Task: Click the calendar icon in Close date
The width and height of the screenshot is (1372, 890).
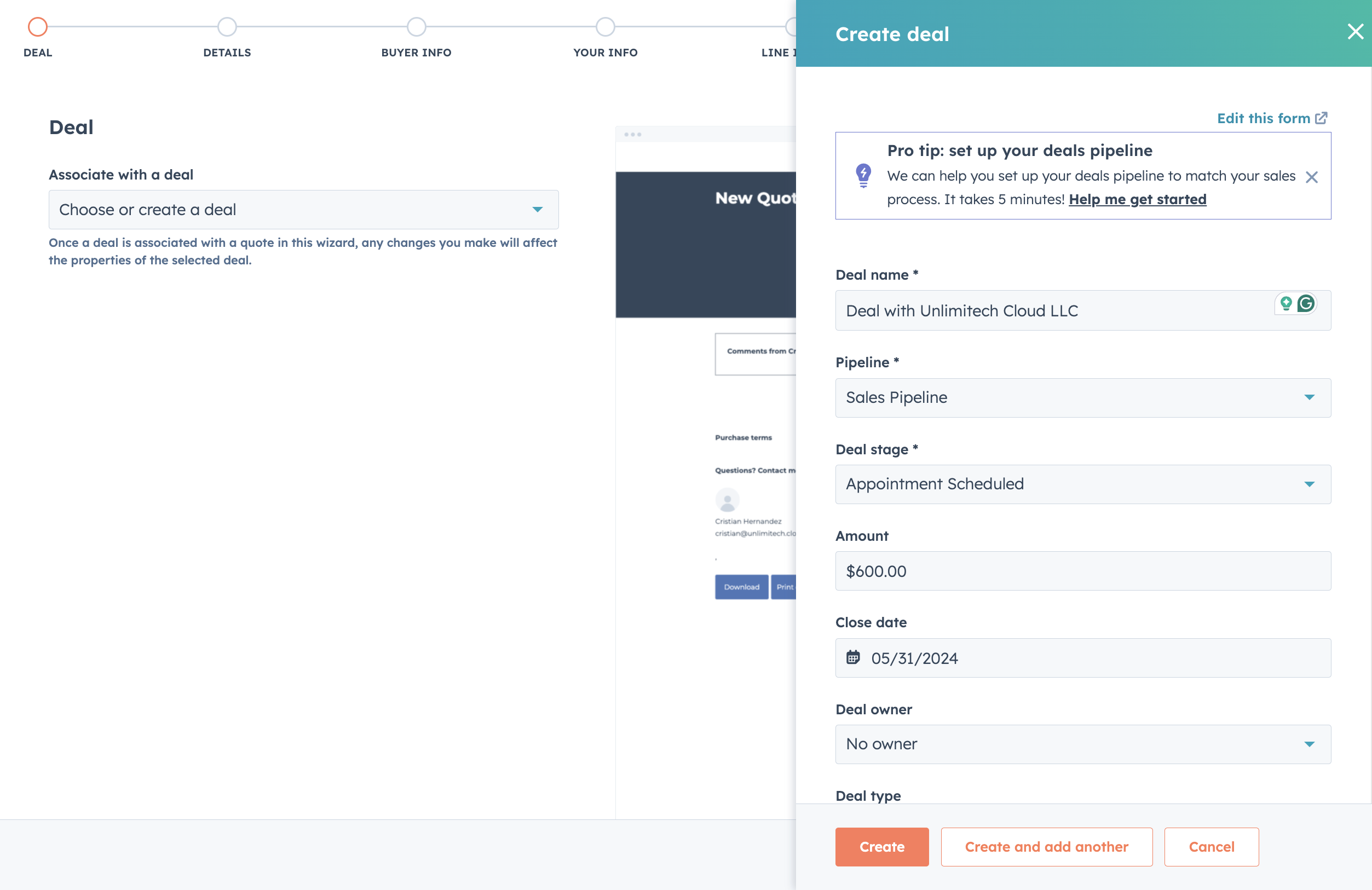Action: click(852, 657)
